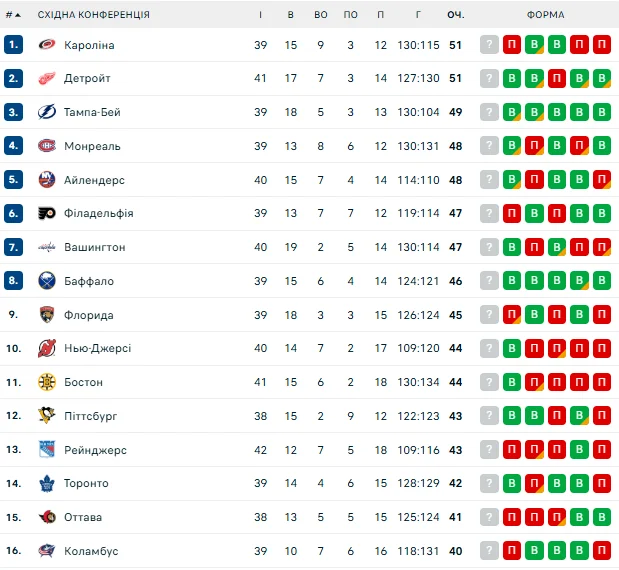Sort standings by the Г goals column
Screen dimensions: 619x570
click(418, 15)
